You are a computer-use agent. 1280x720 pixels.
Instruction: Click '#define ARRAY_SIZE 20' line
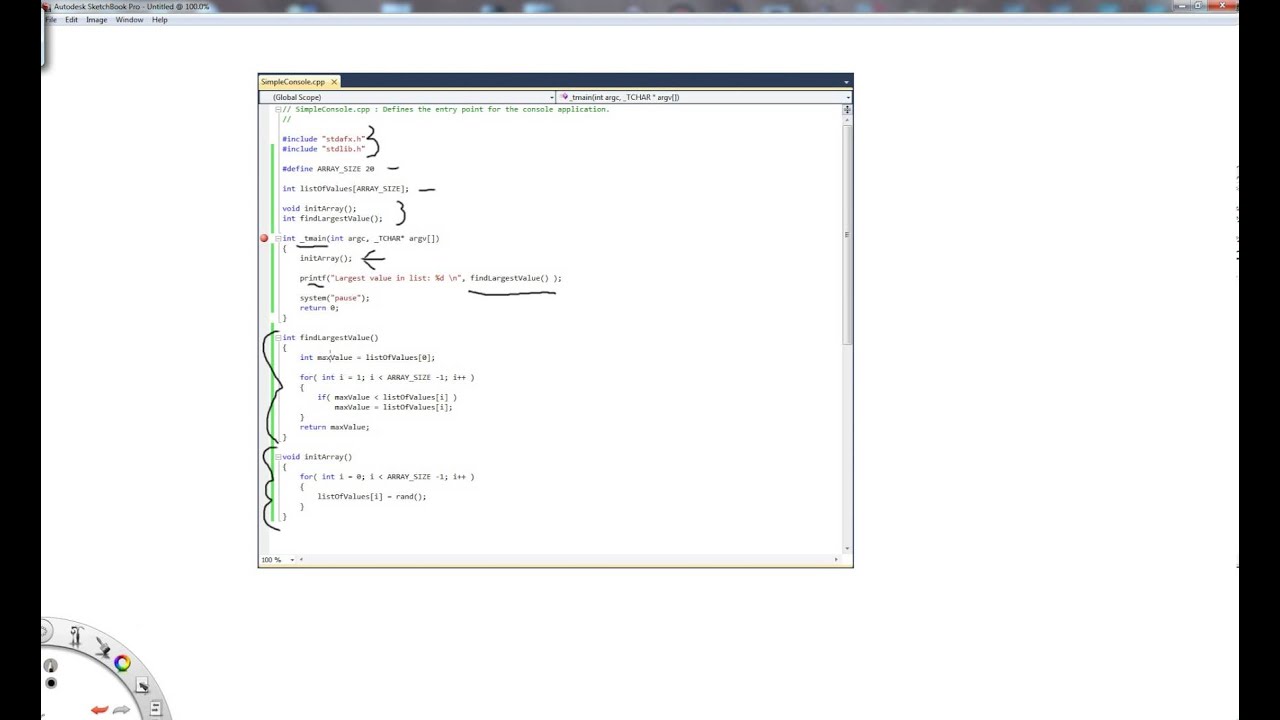(328, 169)
